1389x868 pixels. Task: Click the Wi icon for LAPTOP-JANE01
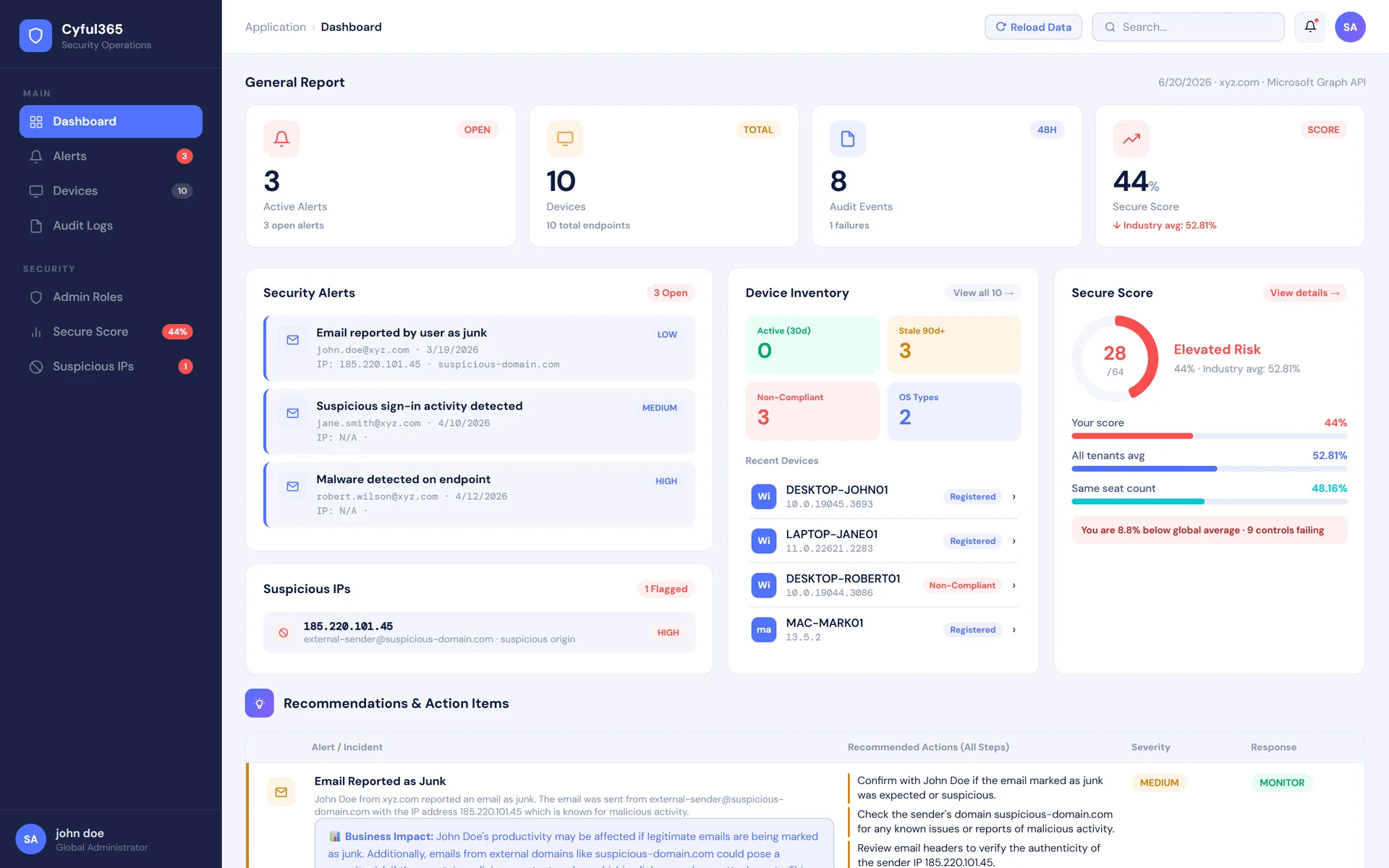[764, 540]
